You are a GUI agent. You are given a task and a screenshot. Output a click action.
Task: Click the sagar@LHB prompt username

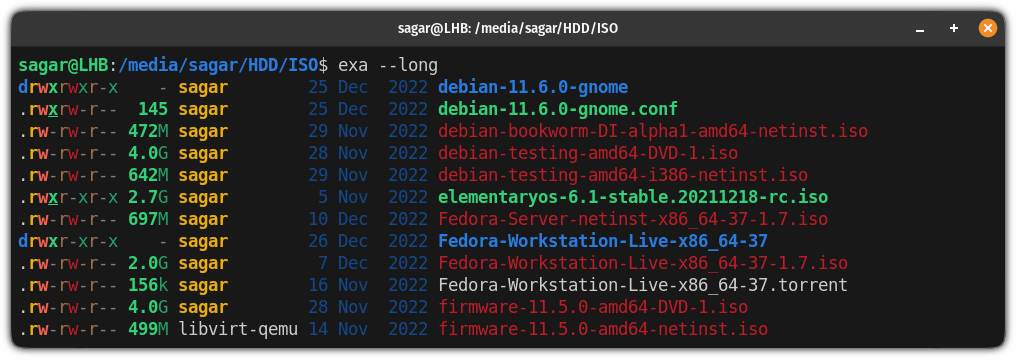64,65
